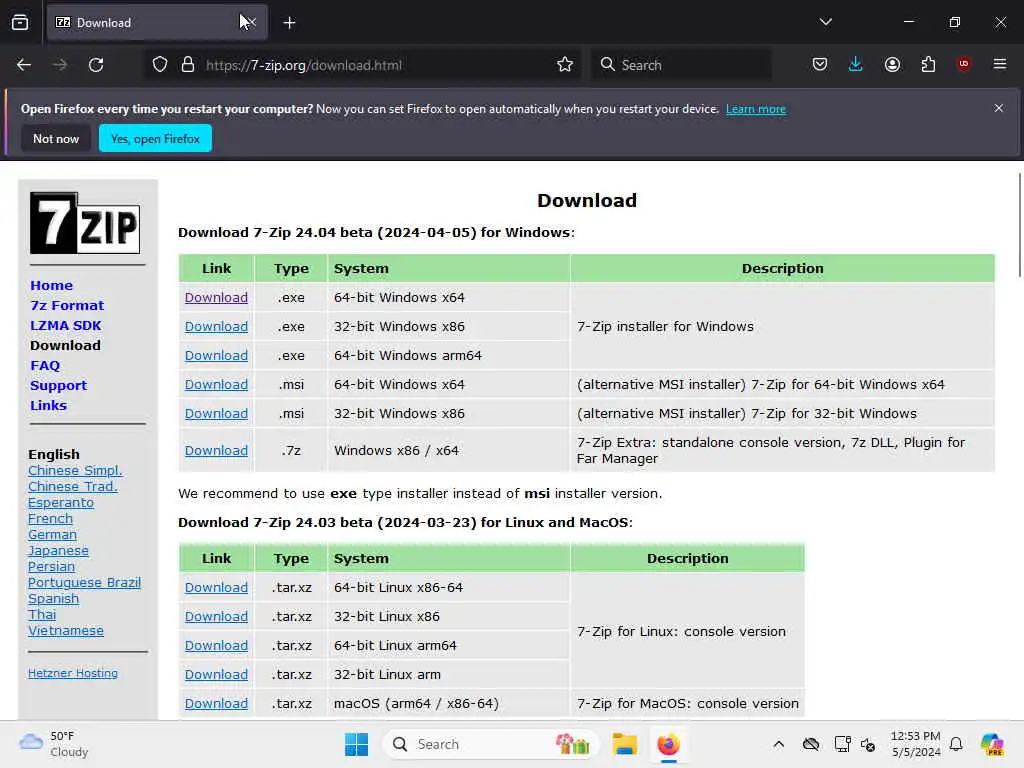This screenshot has height=768, width=1024.
Task: Open the notifications bell icon
Action: coord(956,744)
